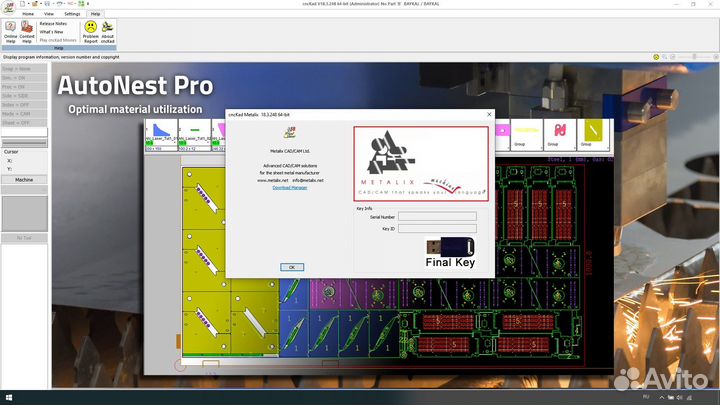Viewport: 720px width, 405px height.
Task: Follow the Download Manager link
Action: 291,187
